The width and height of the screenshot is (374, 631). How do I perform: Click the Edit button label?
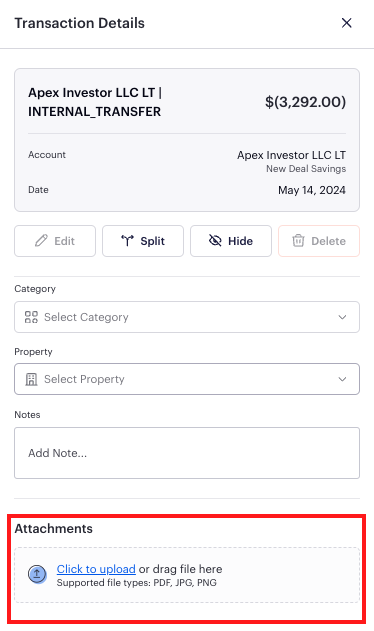click(x=64, y=241)
